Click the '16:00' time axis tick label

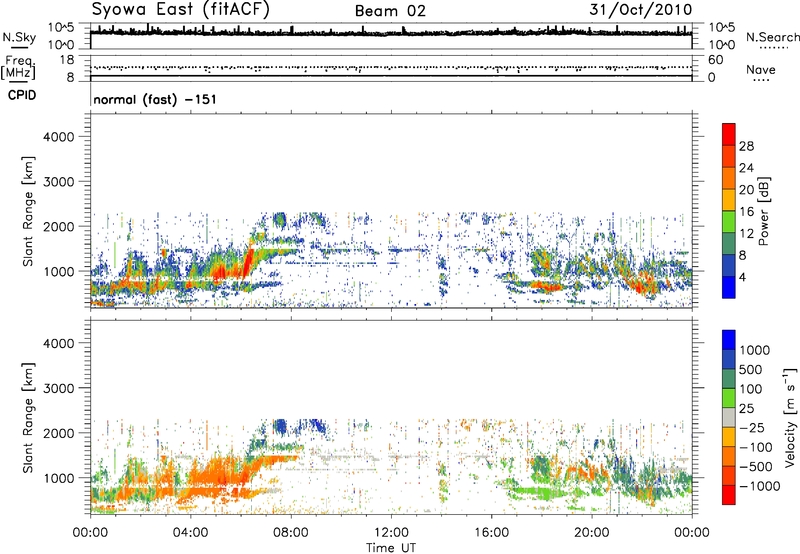(491, 533)
